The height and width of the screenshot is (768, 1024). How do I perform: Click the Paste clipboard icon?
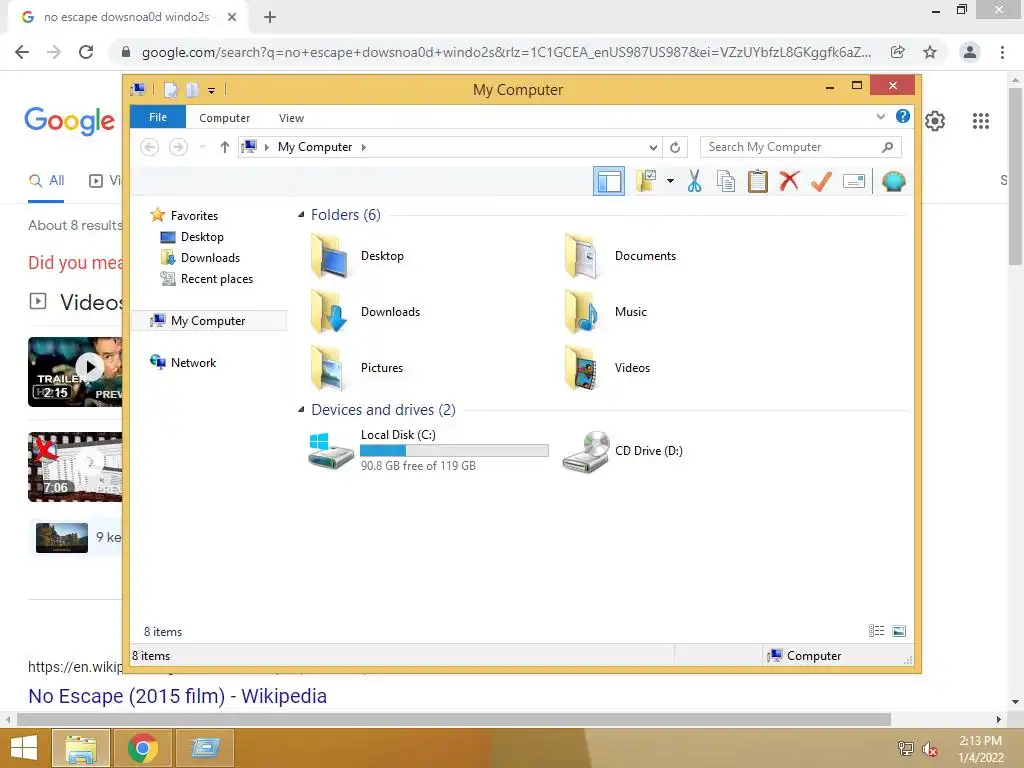click(758, 181)
